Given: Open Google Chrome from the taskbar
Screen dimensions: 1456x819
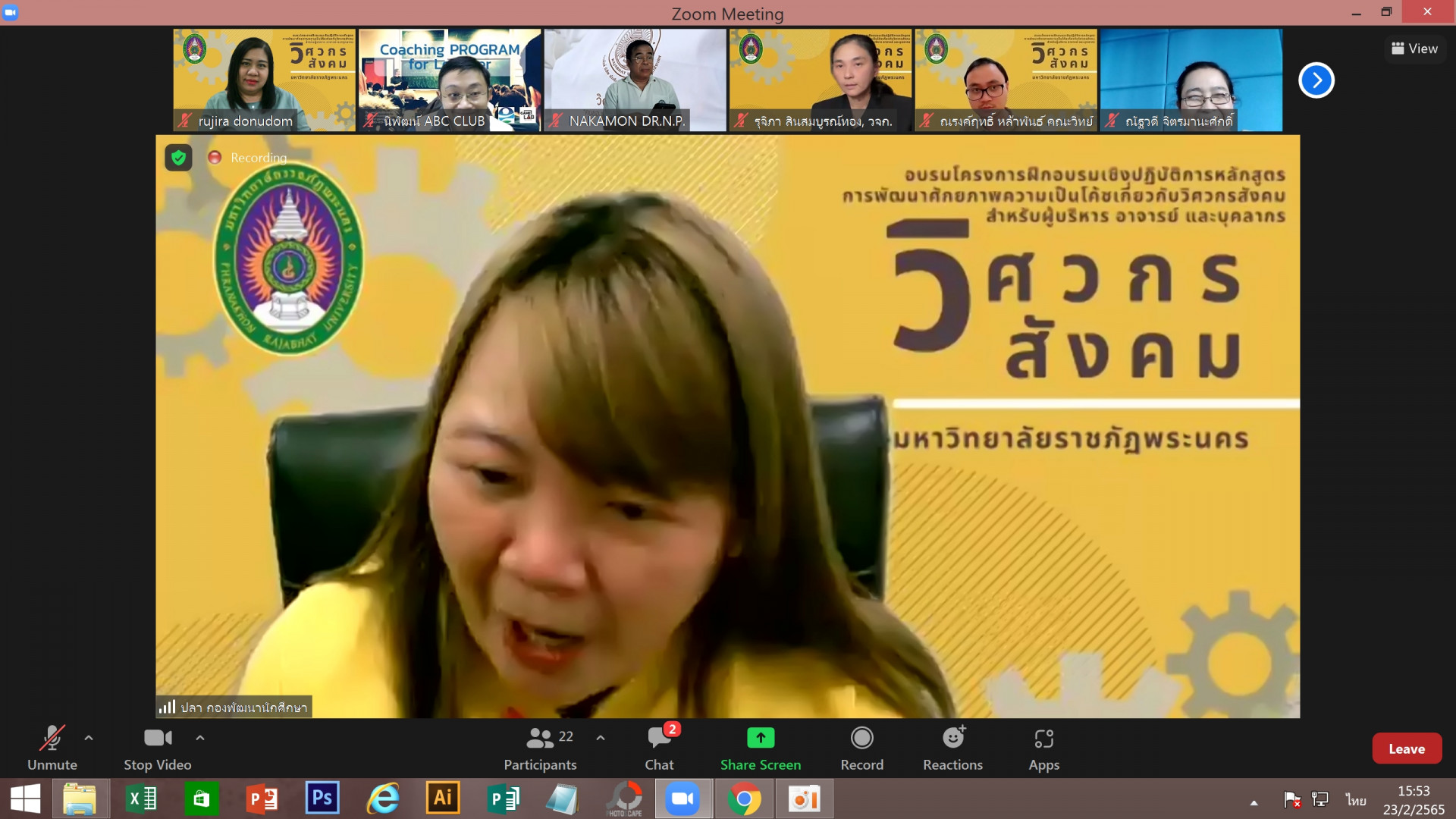Looking at the screenshot, I should (744, 799).
